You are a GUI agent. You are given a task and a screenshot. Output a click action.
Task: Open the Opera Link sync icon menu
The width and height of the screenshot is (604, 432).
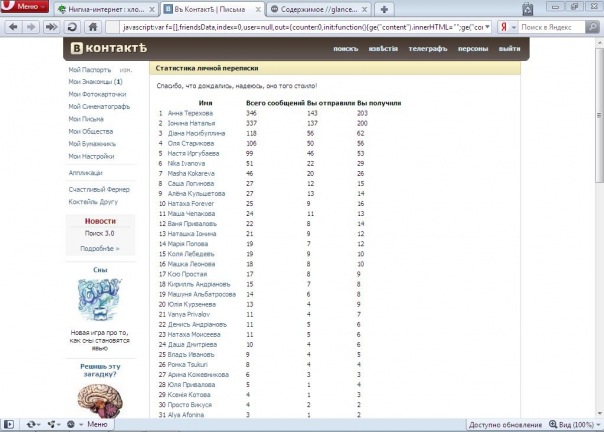point(33,424)
